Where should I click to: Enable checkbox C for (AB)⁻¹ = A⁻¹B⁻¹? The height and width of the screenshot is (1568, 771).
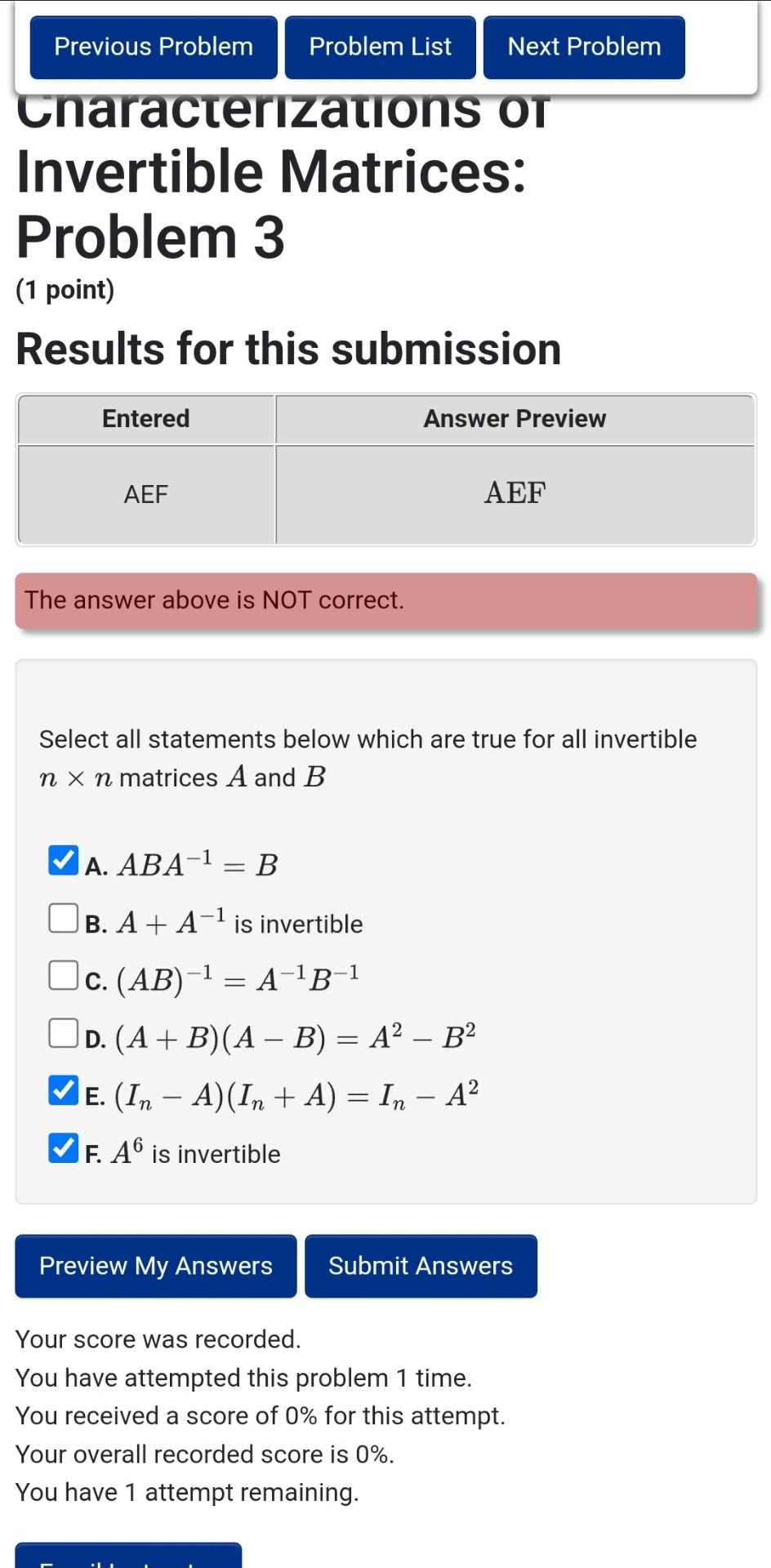click(x=62, y=975)
